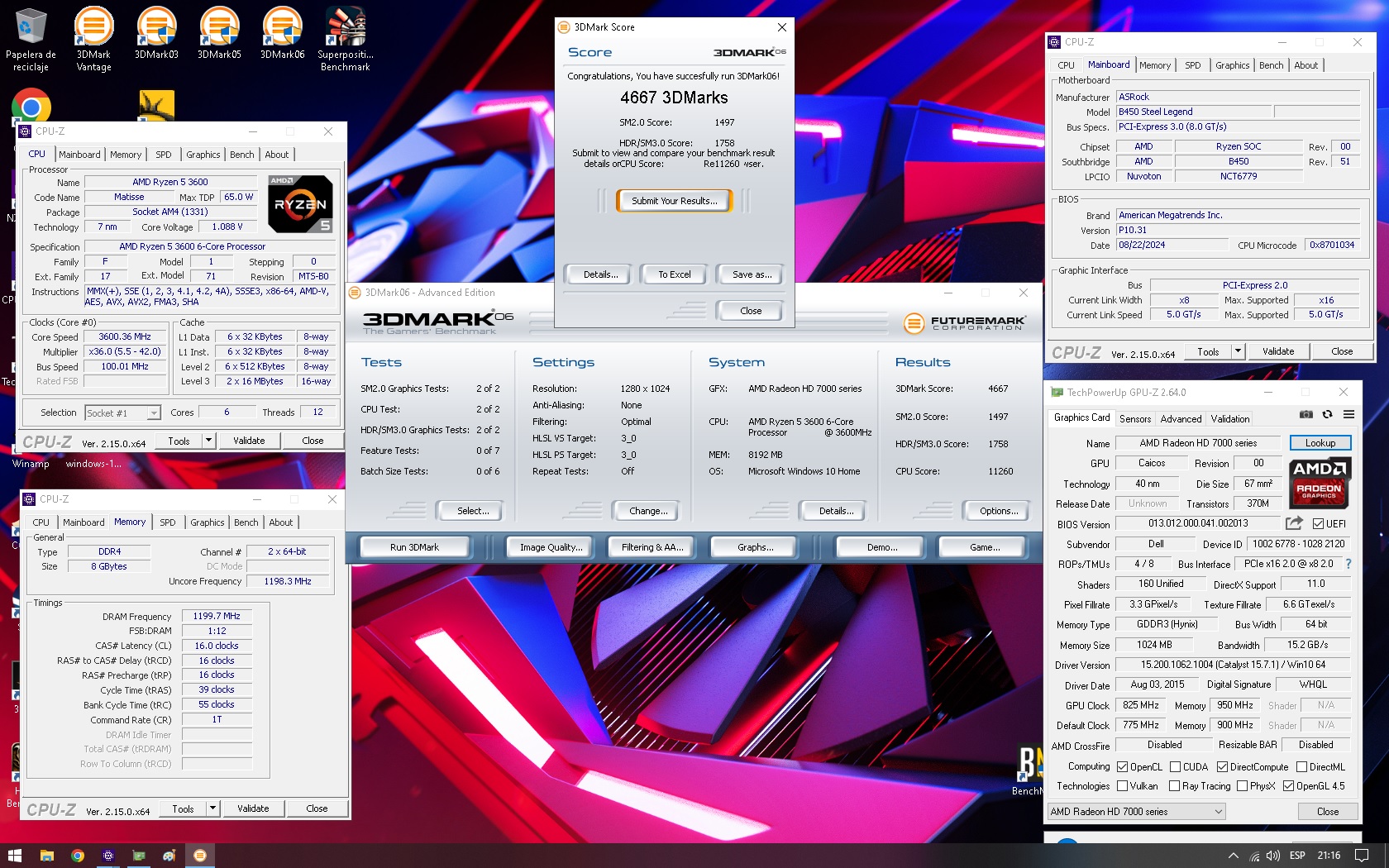The height and width of the screenshot is (868, 1389).
Task: Switch to 3DMark06 in the taskbar
Action: point(199,856)
